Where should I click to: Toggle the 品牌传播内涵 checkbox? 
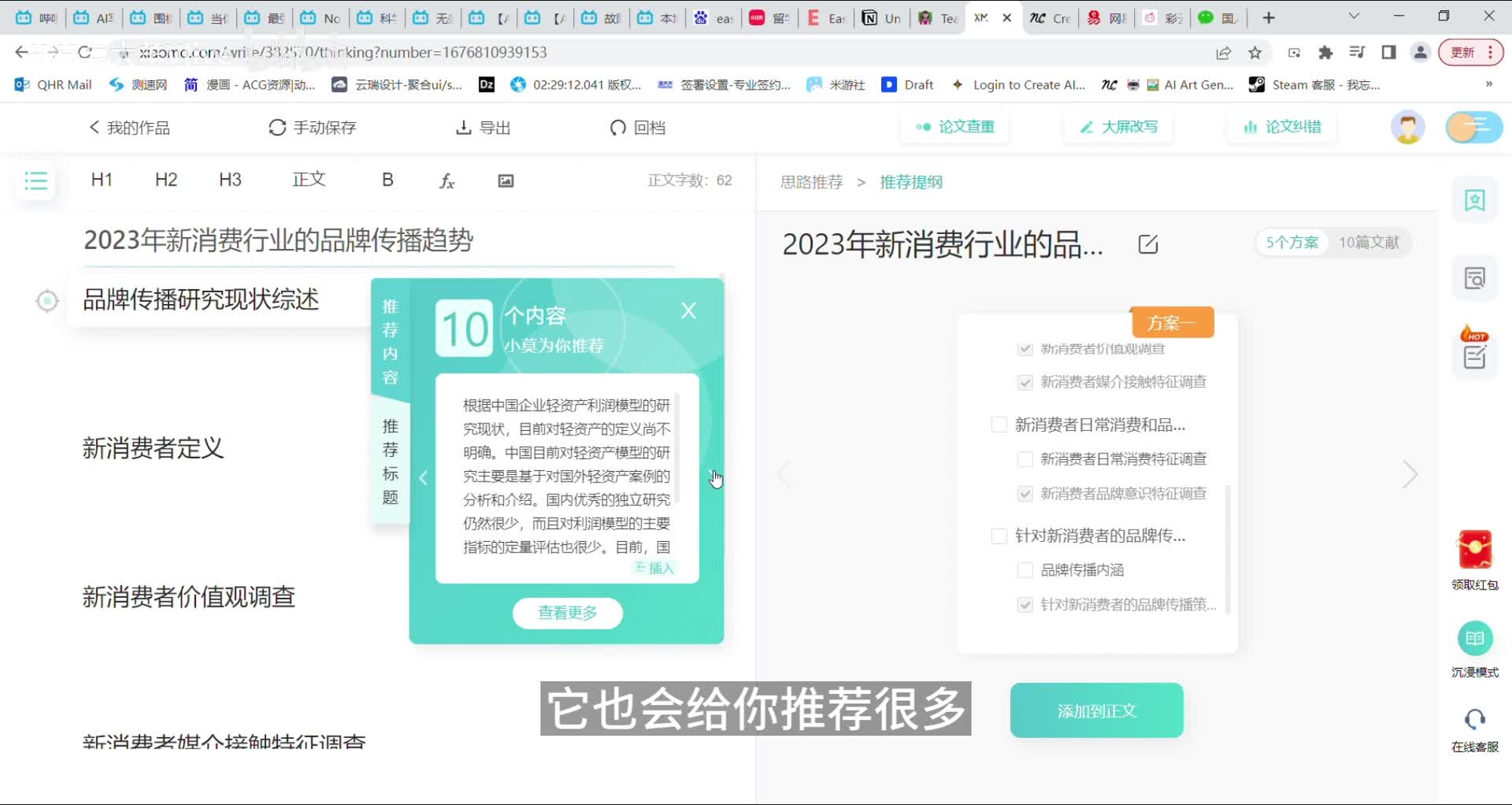point(1025,570)
